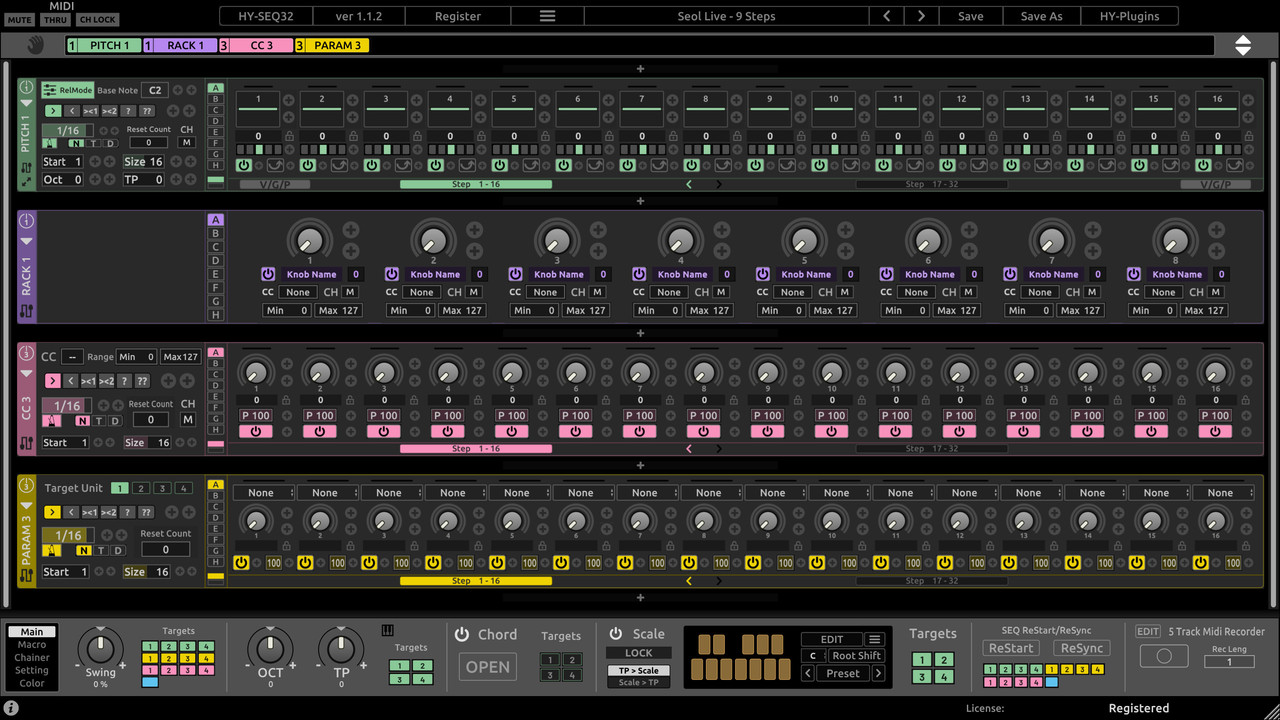Click the hand icon at top left

pos(35,45)
